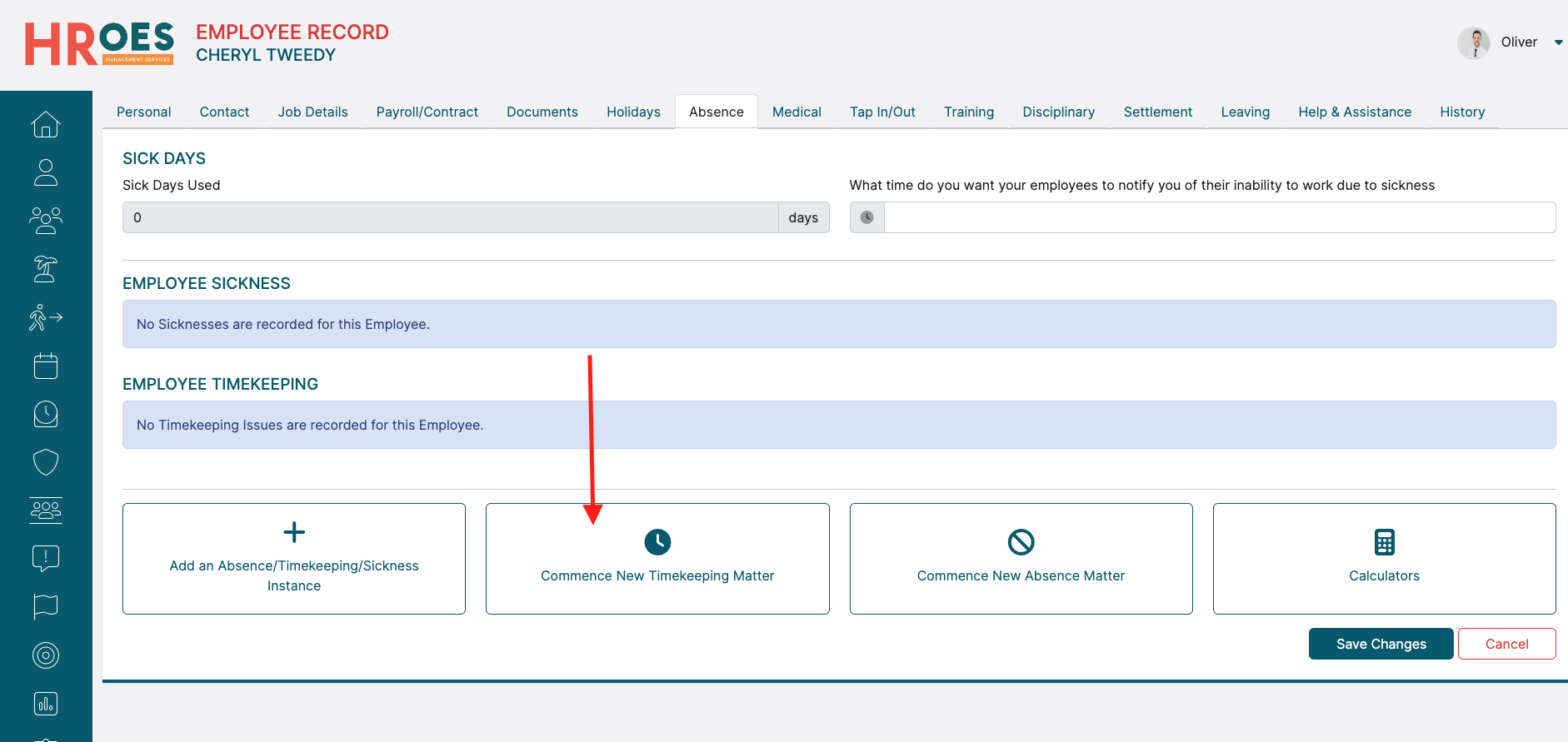Click the flag icon in sidebar

[x=46, y=607]
